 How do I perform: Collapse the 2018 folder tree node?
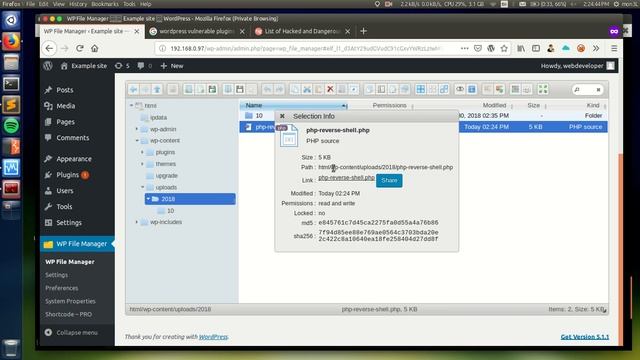(148, 199)
